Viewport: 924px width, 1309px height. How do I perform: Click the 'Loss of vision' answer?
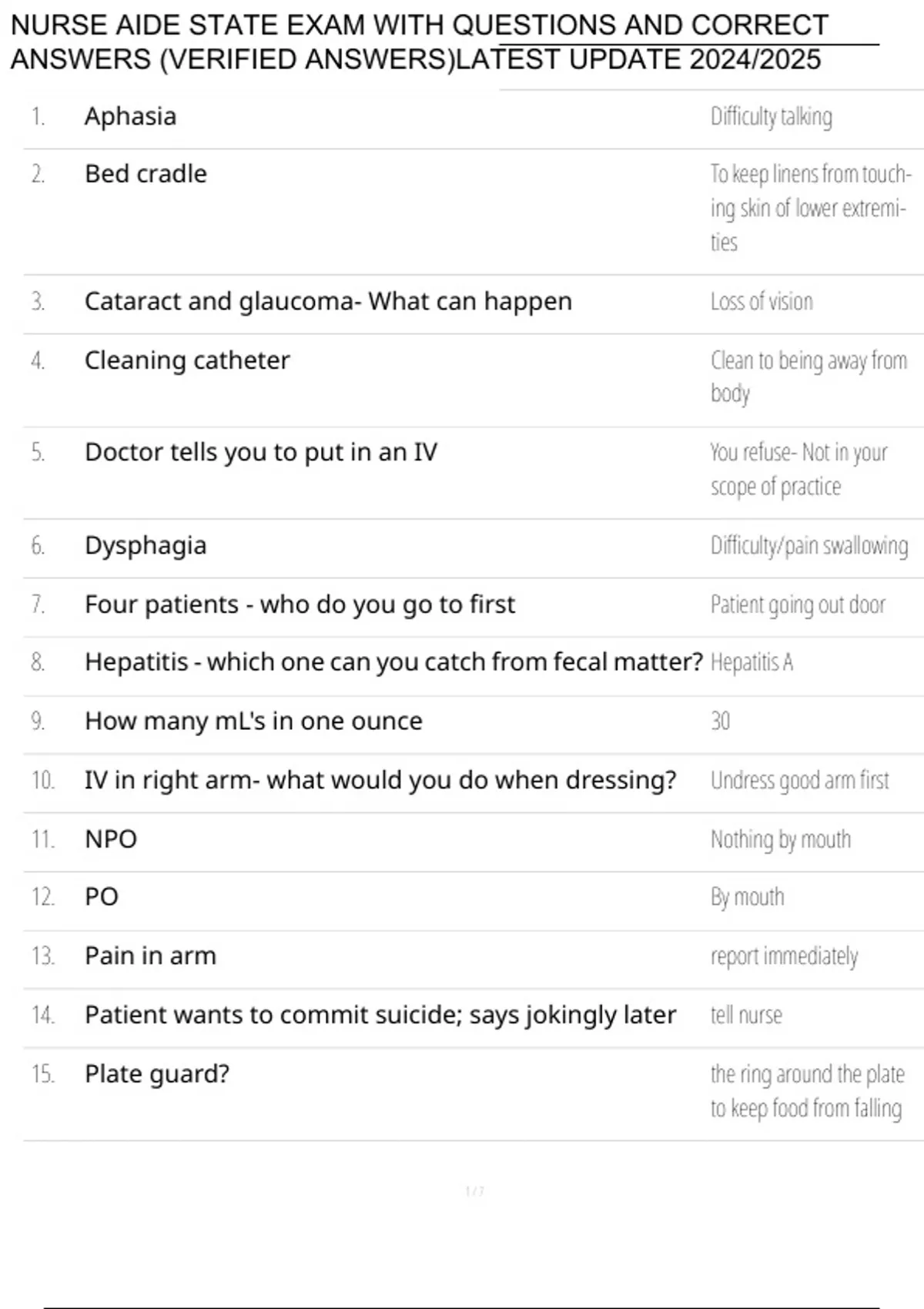[762, 301]
